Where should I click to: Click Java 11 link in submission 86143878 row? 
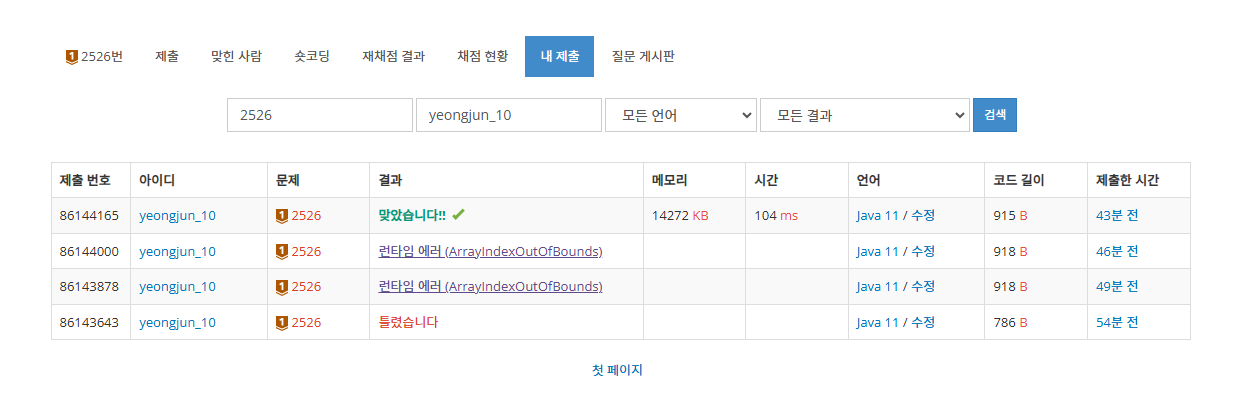coord(878,287)
